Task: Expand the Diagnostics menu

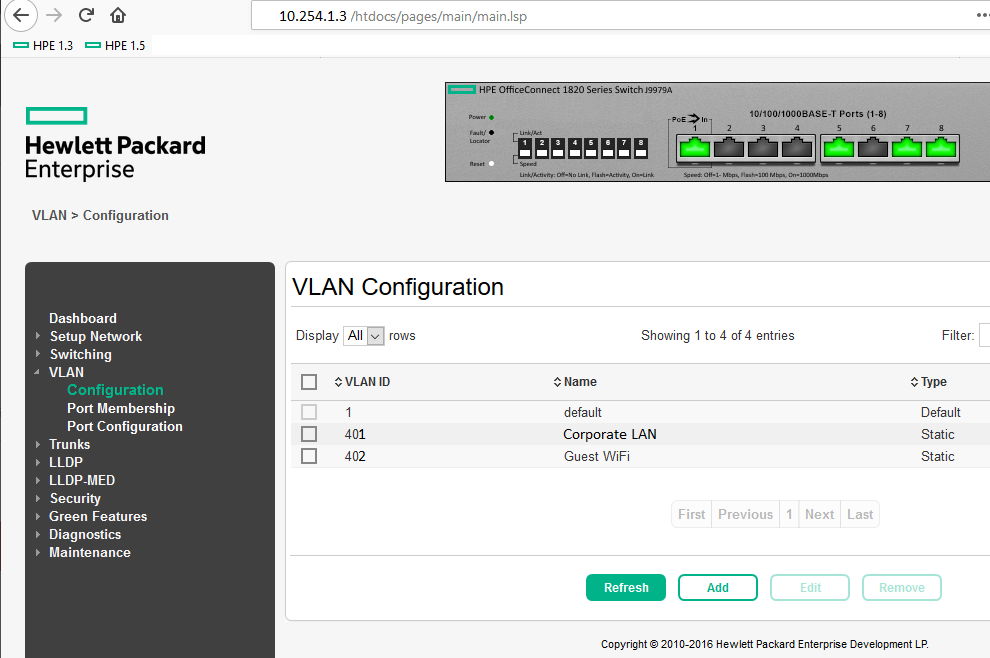Action: [38, 534]
